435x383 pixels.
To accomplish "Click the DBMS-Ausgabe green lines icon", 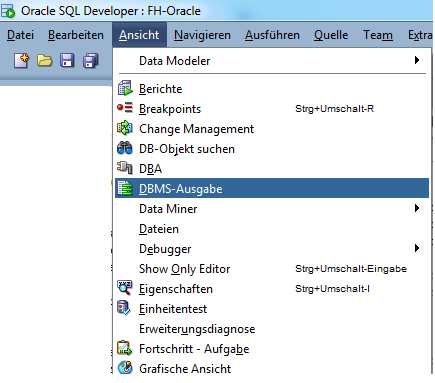I will (125, 188).
